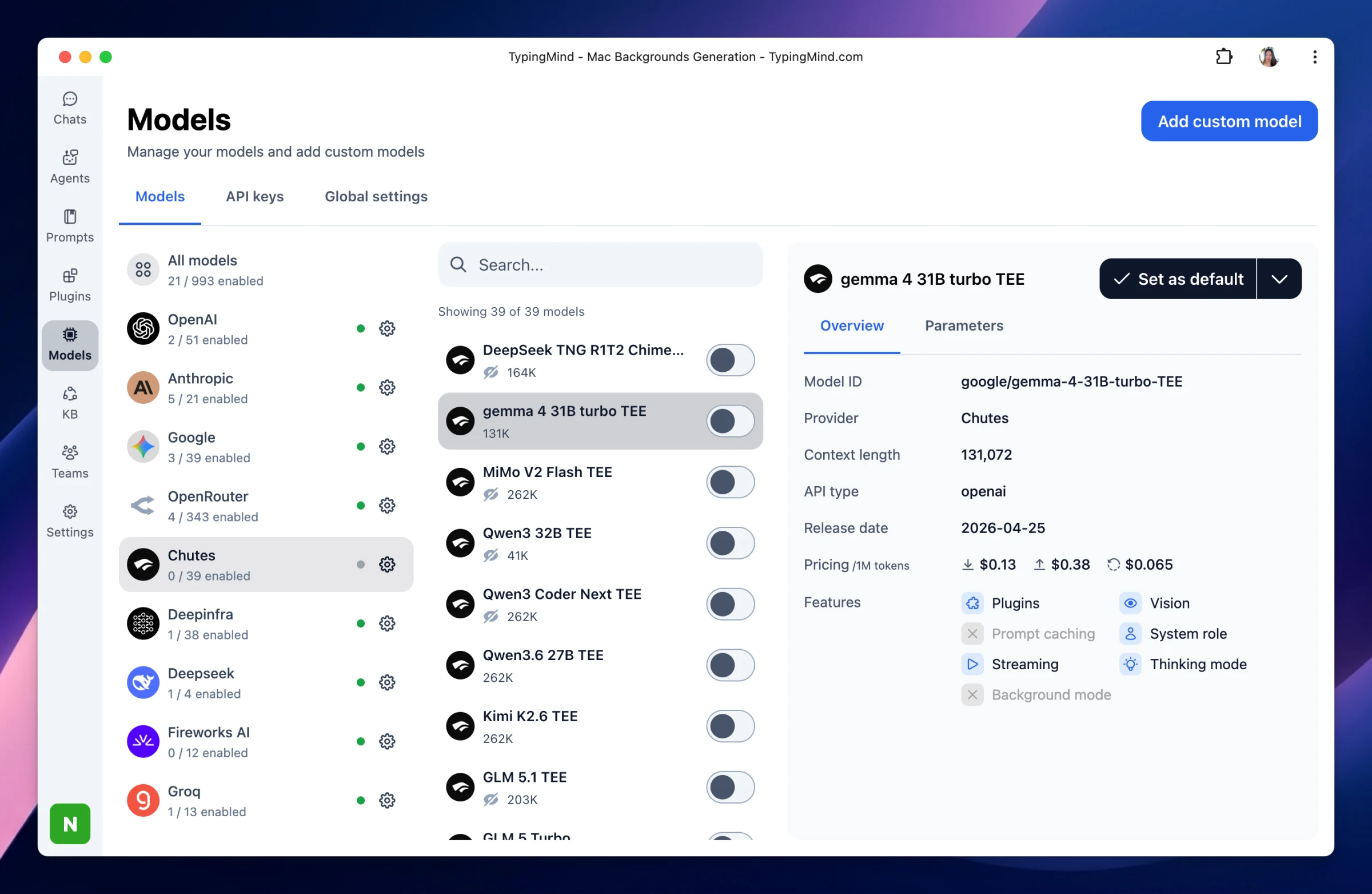This screenshot has width=1372, height=894.
Task: Select All models in provider list
Action: (x=266, y=270)
